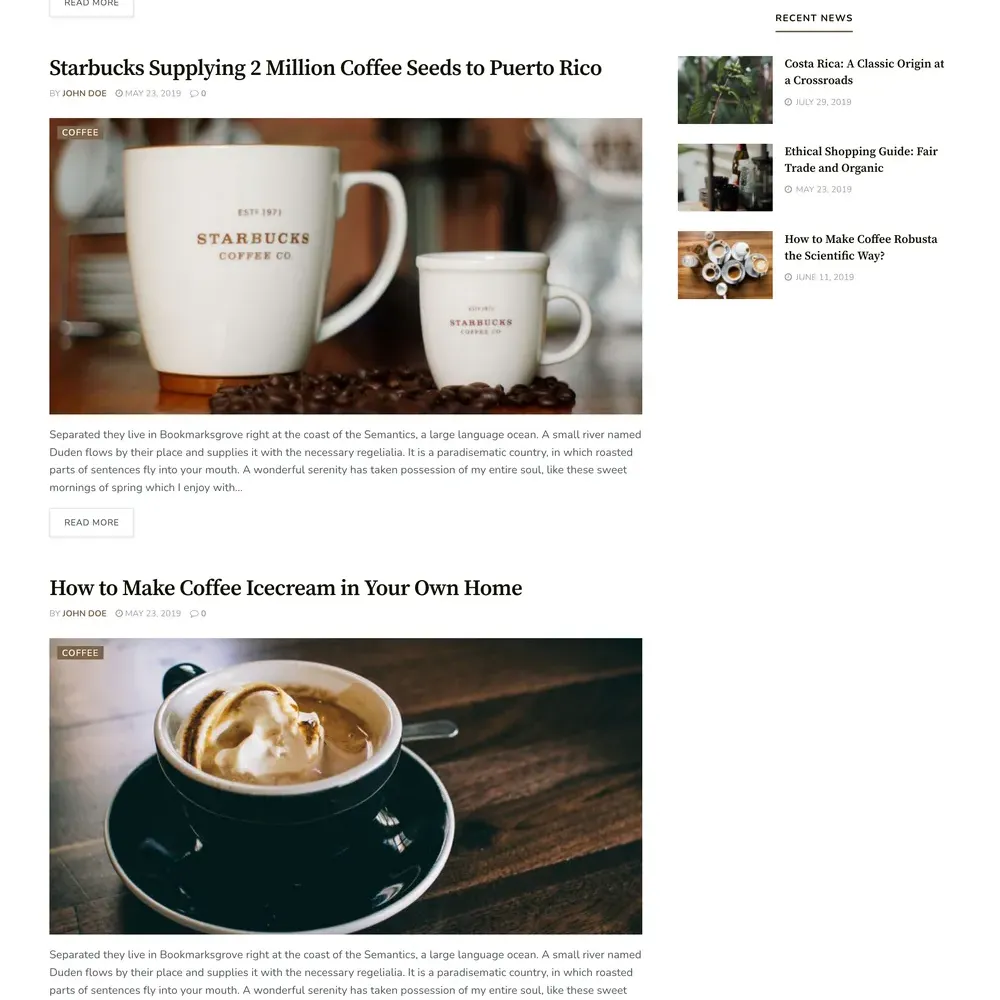The width and height of the screenshot is (1000, 1000).
Task: Open John Doe author link on Icecream post
Action: (x=84, y=614)
